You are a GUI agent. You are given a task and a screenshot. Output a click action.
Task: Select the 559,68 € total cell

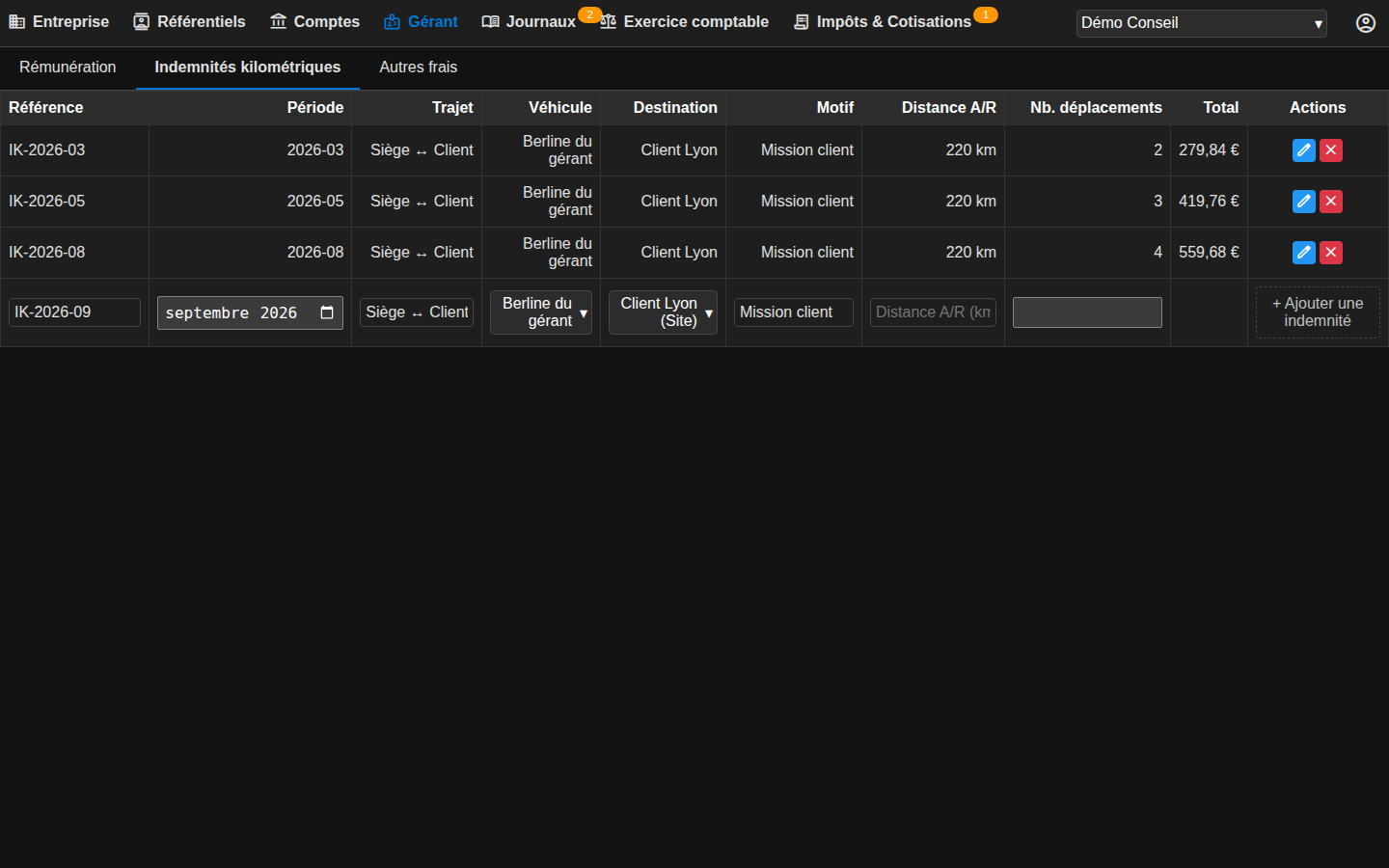coord(1210,253)
